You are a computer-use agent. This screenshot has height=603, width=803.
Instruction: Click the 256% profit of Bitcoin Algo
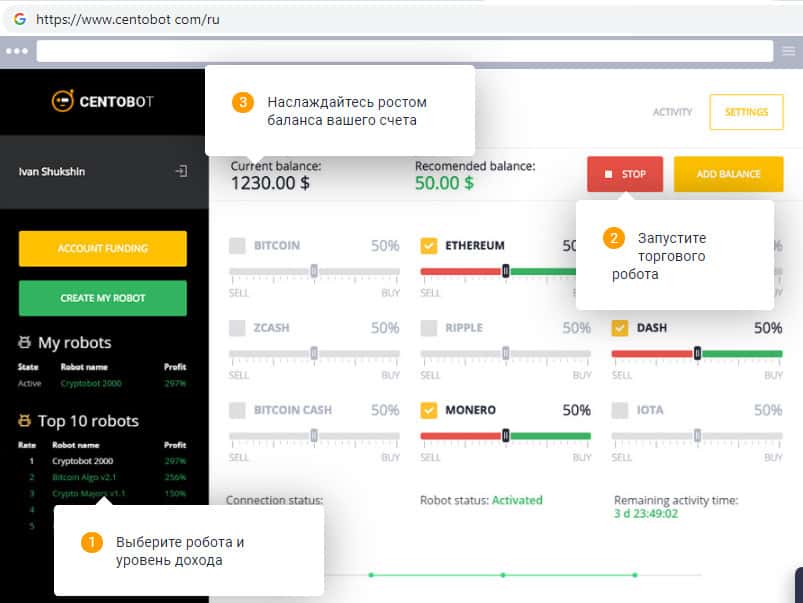point(175,477)
